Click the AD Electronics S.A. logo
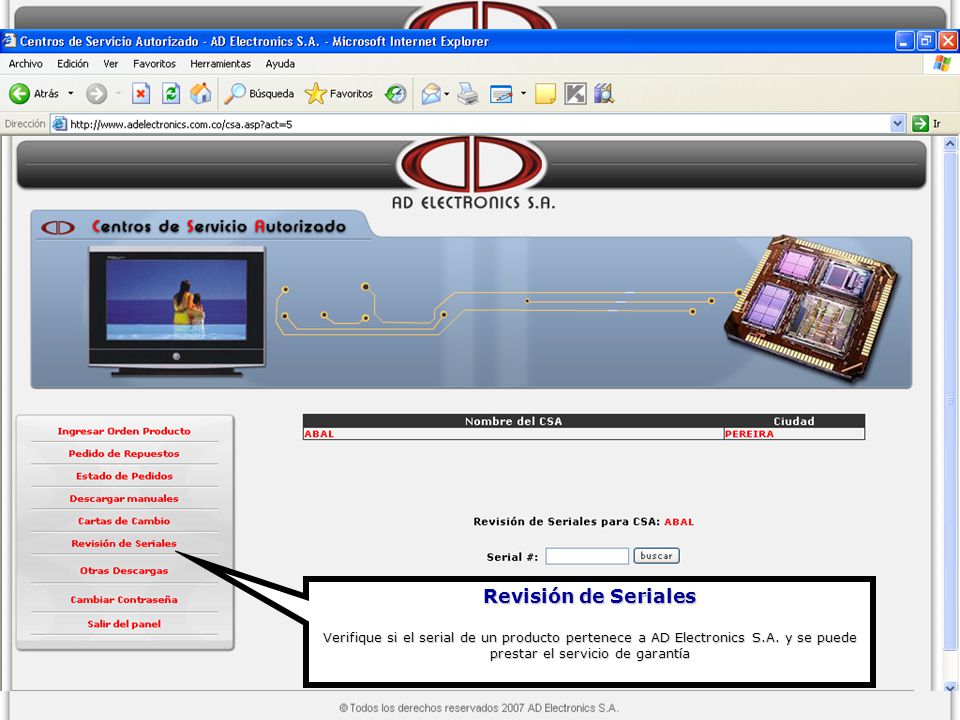Viewport: 960px width, 720px height. 472,173
